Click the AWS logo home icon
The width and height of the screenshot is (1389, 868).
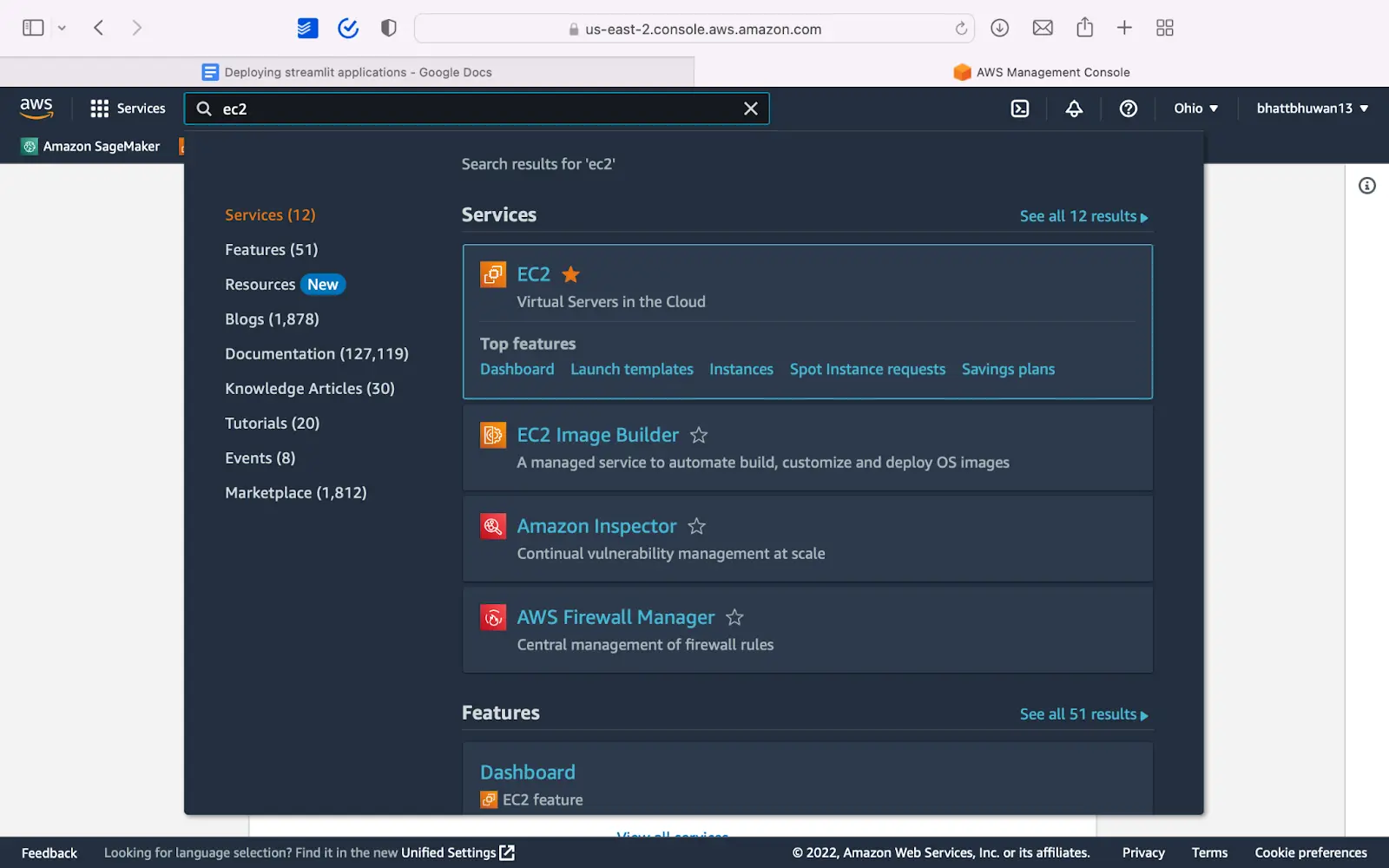coord(36,108)
